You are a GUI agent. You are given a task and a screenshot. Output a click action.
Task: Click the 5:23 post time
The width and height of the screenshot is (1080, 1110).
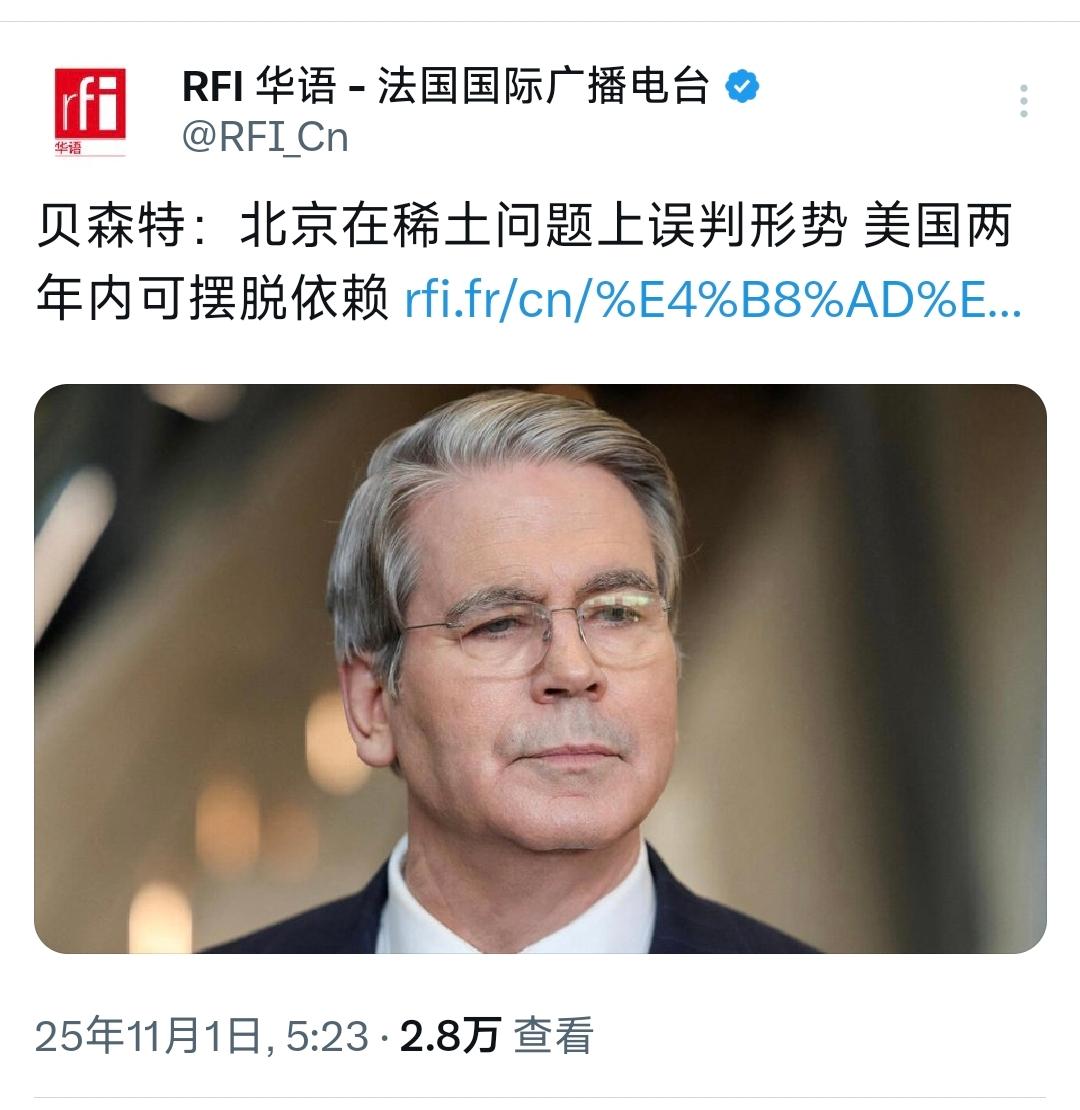(327, 1036)
